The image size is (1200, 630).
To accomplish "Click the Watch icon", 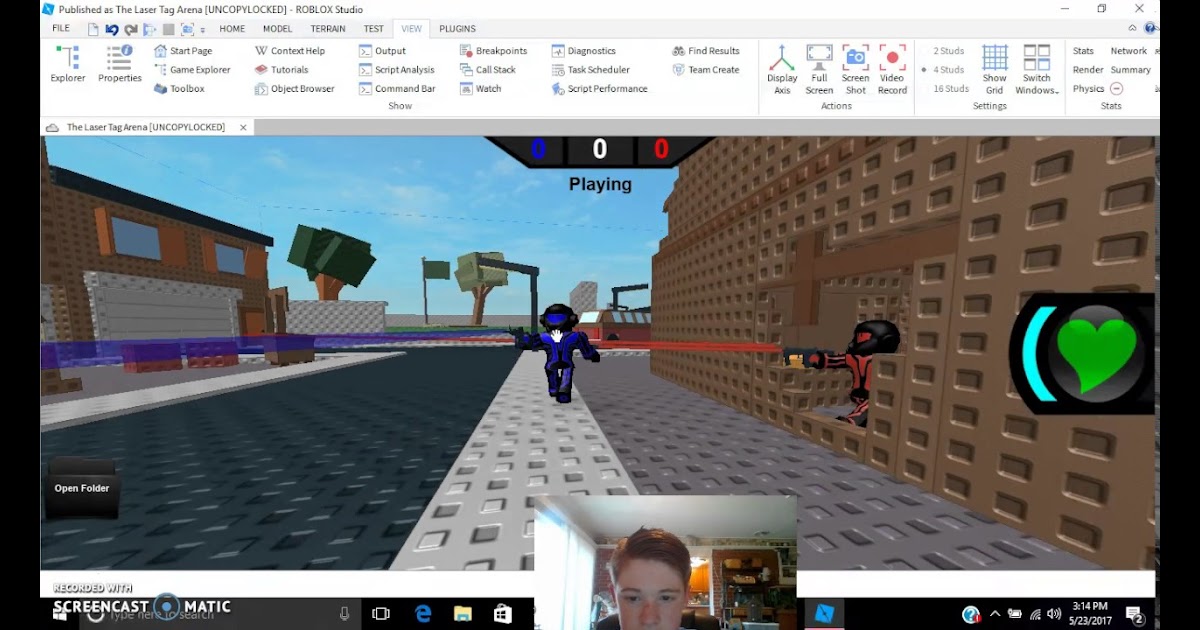I will tap(466, 89).
